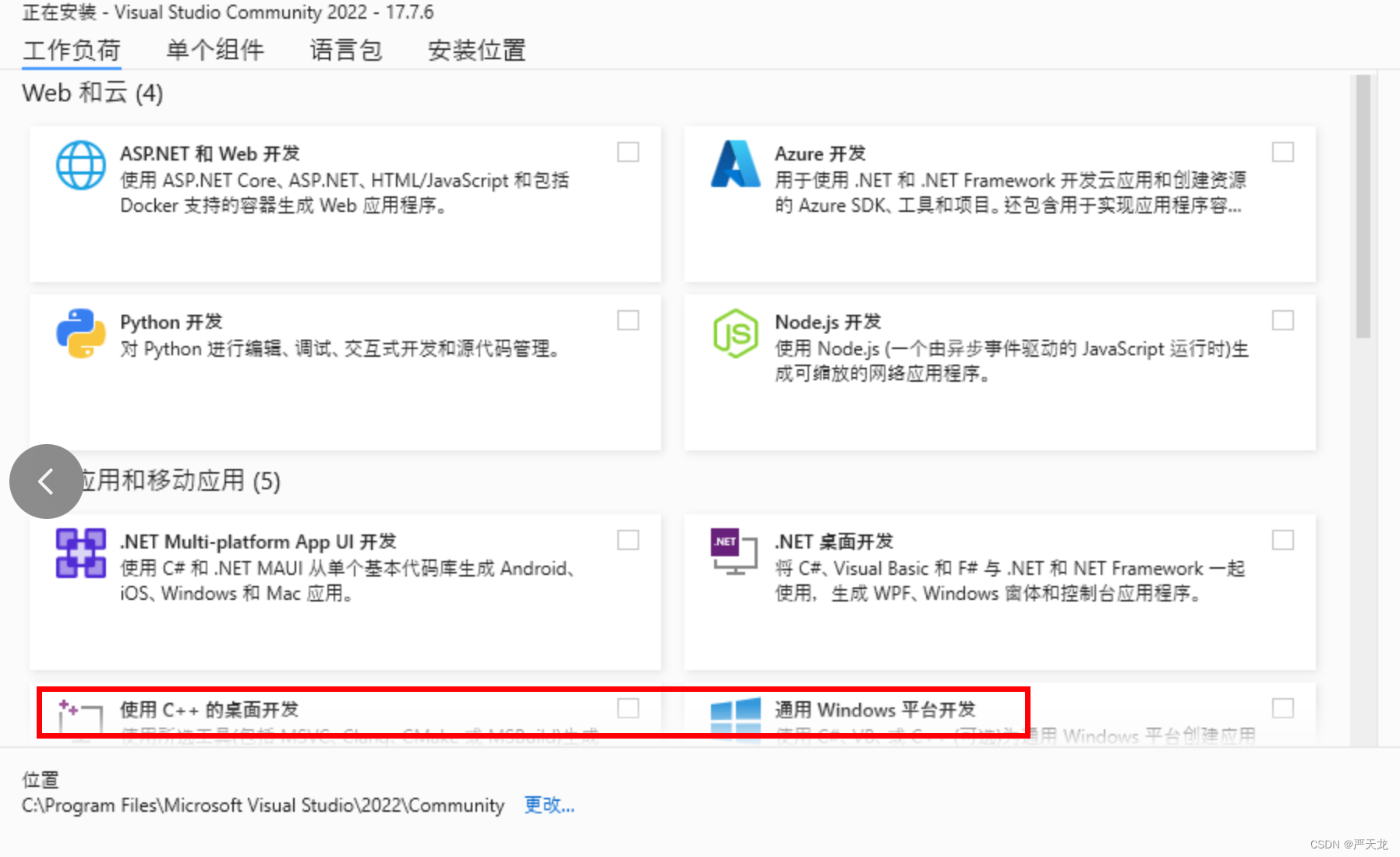Click the 使用 C++ 的桌面开发 title
1400x857 pixels.
coord(210,710)
